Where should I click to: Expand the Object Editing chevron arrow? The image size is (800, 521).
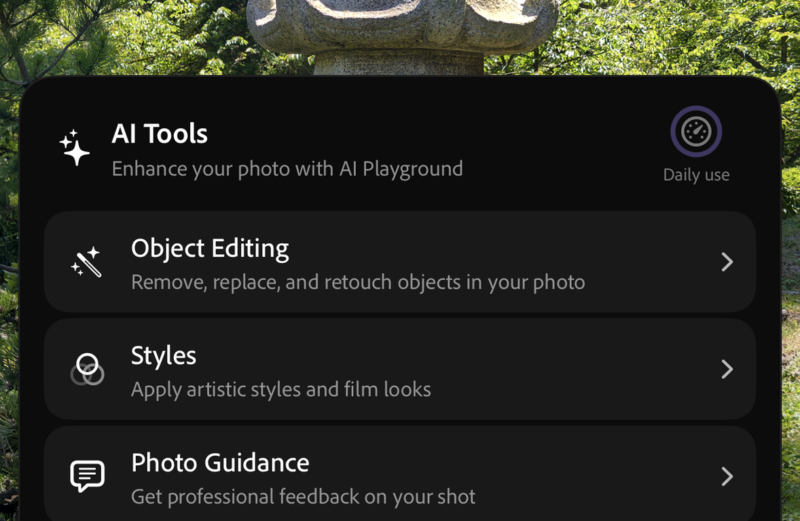click(727, 262)
